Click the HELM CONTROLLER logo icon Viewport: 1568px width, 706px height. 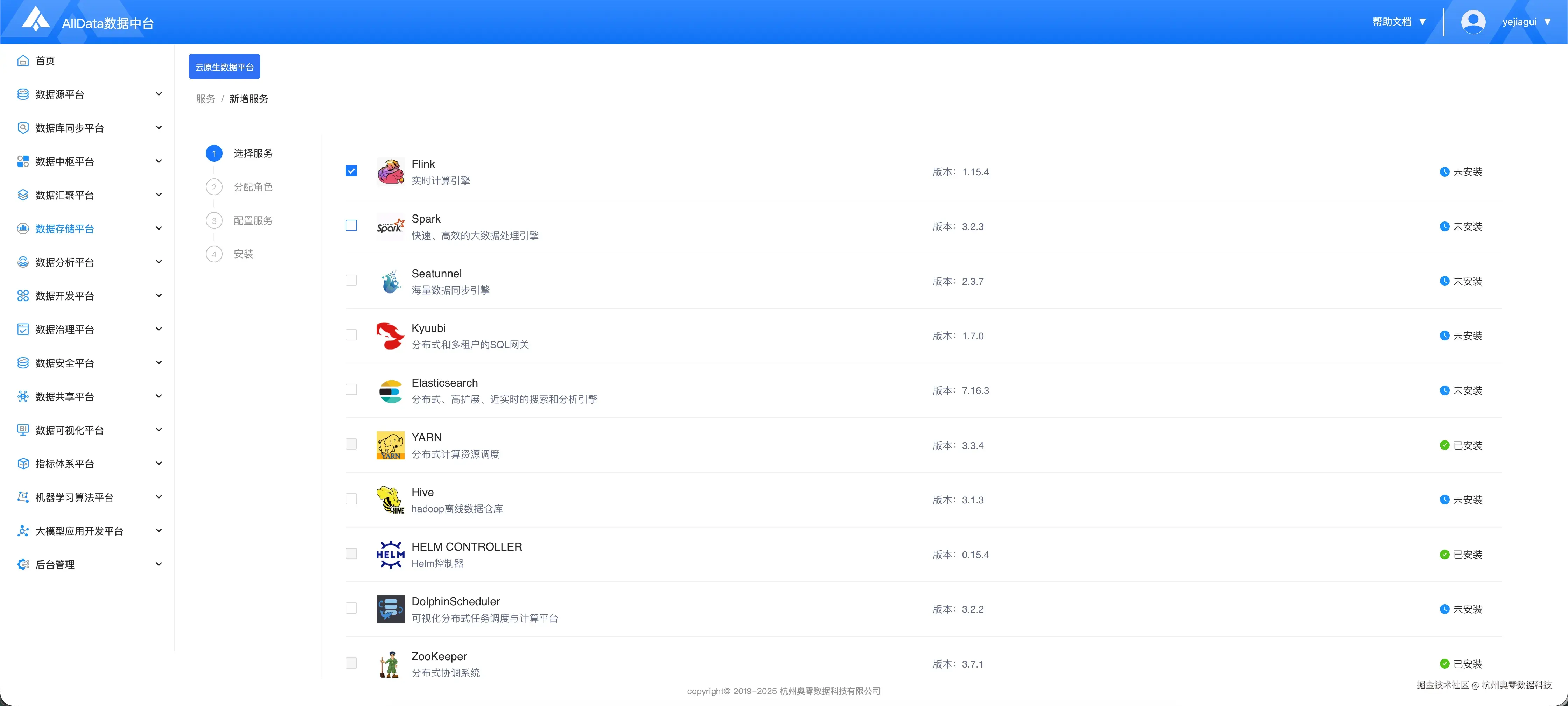pos(390,555)
